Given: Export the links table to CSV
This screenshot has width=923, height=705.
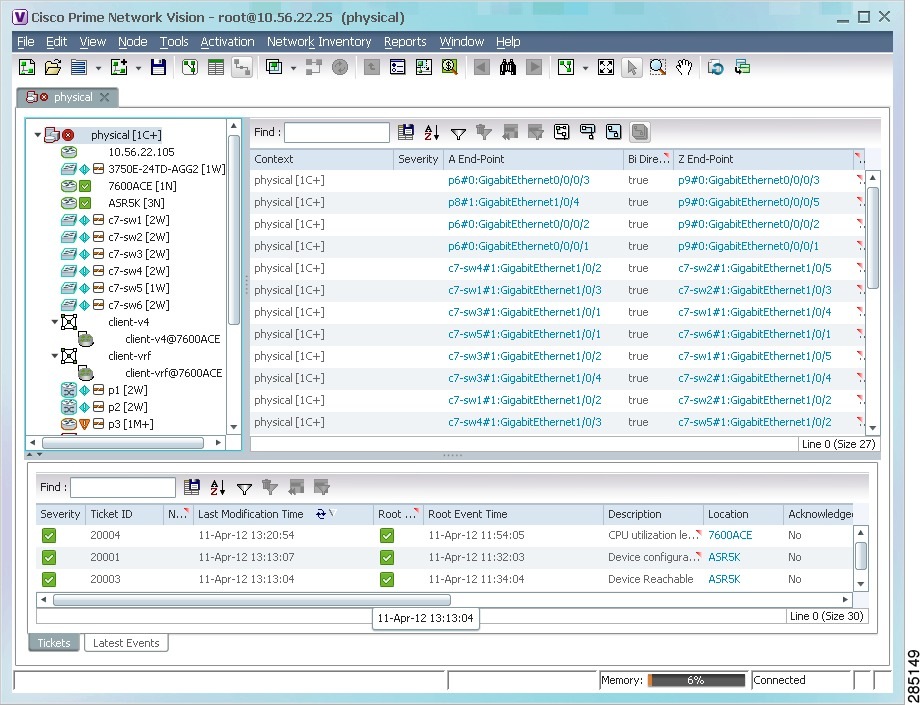Looking at the screenshot, I should [406, 132].
